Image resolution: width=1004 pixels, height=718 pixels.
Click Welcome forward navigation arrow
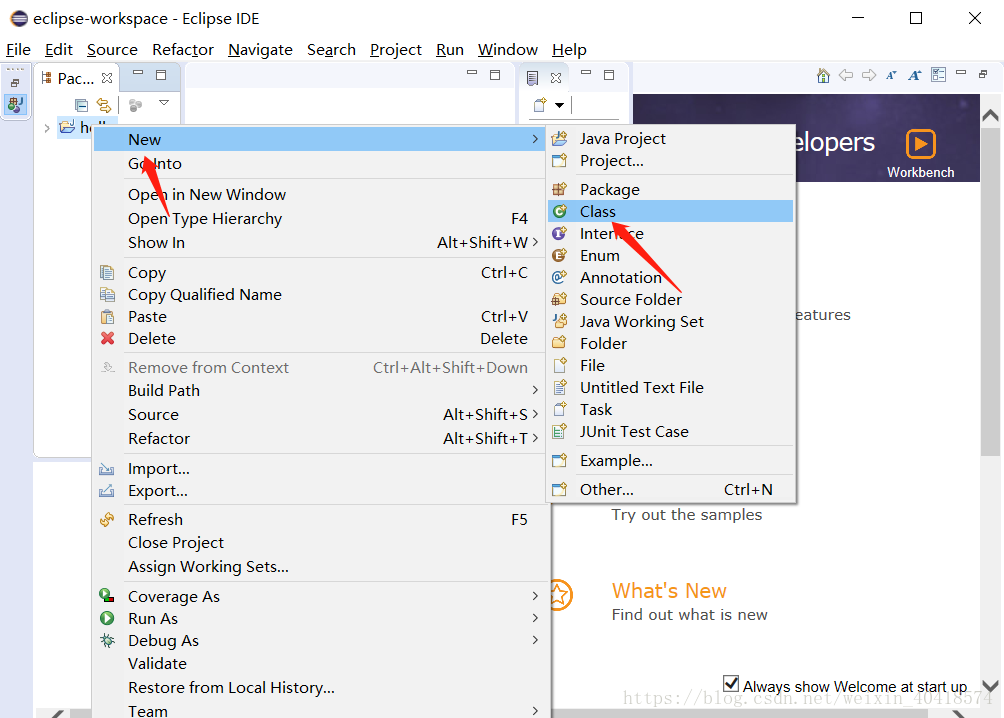click(869, 75)
